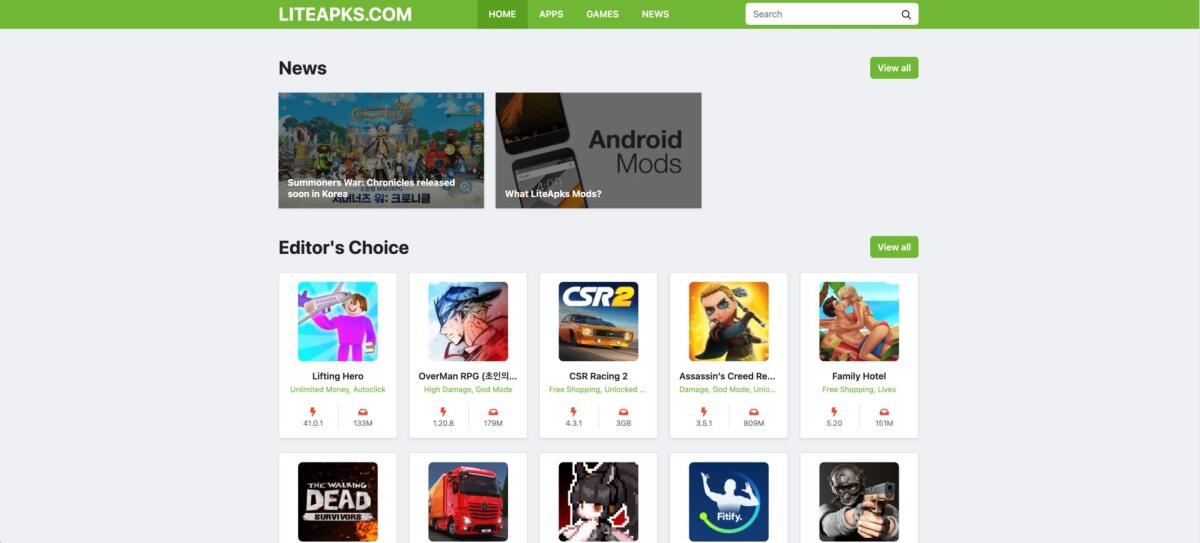Select the Family Hotel app icon
This screenshot has height=543, width=1200.
859,321
